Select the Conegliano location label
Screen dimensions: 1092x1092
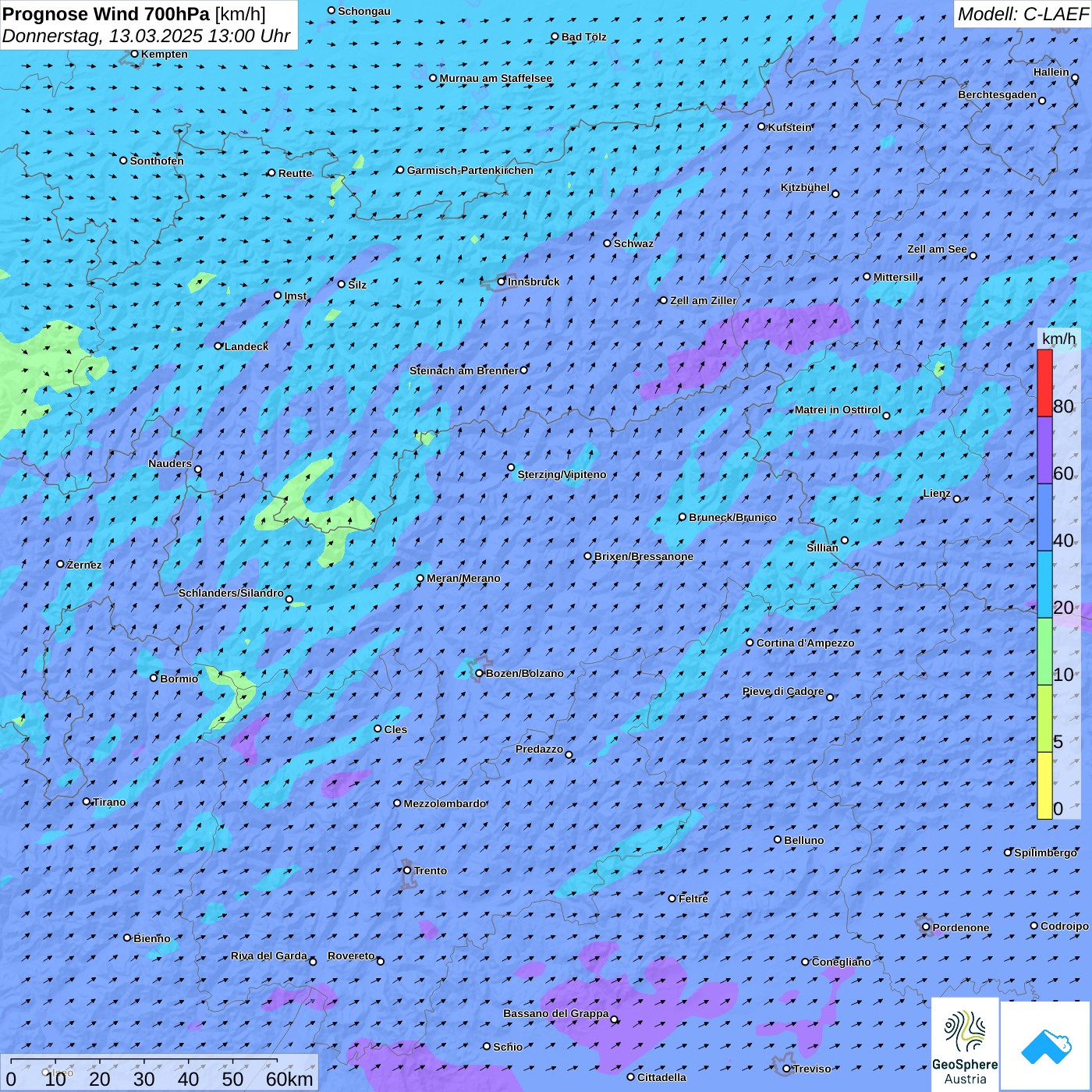[x=841, y=962]
